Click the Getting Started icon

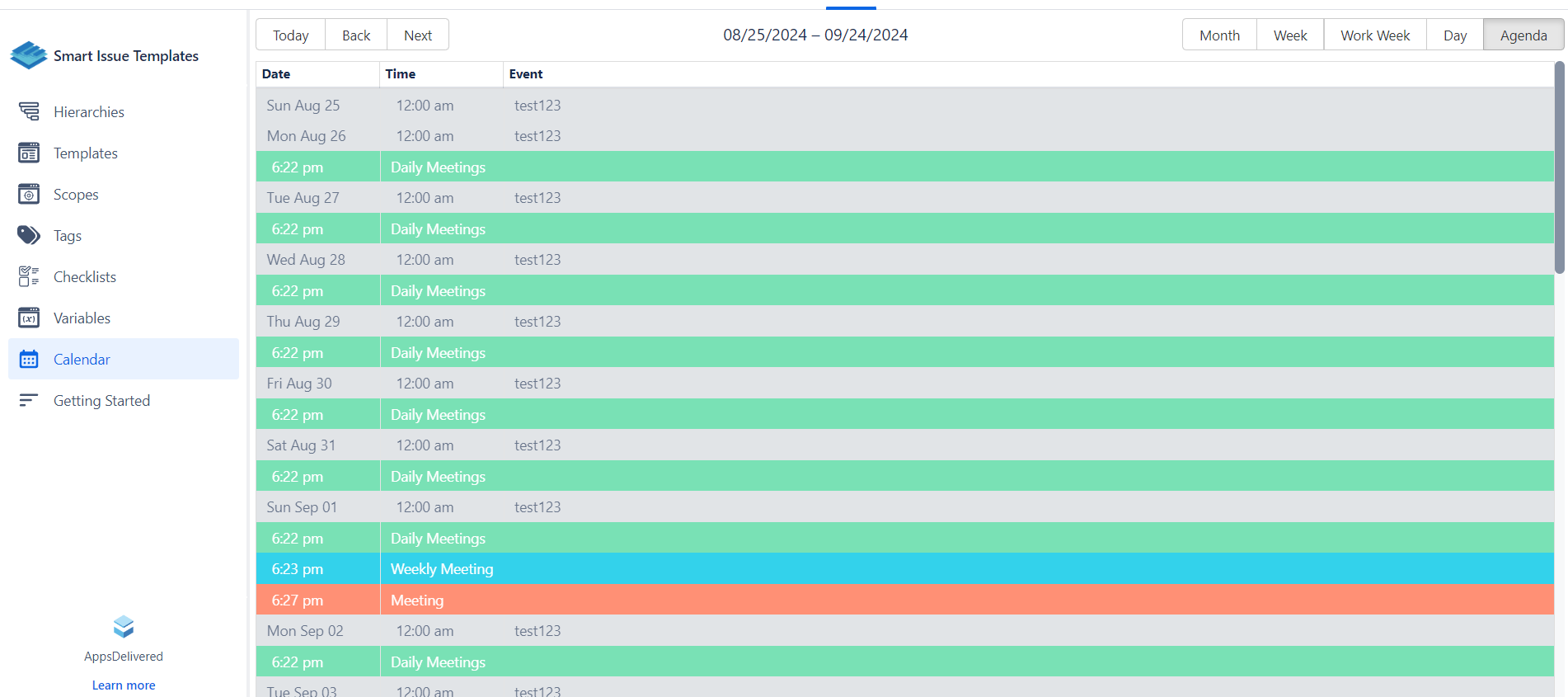[x=29, y=400]
